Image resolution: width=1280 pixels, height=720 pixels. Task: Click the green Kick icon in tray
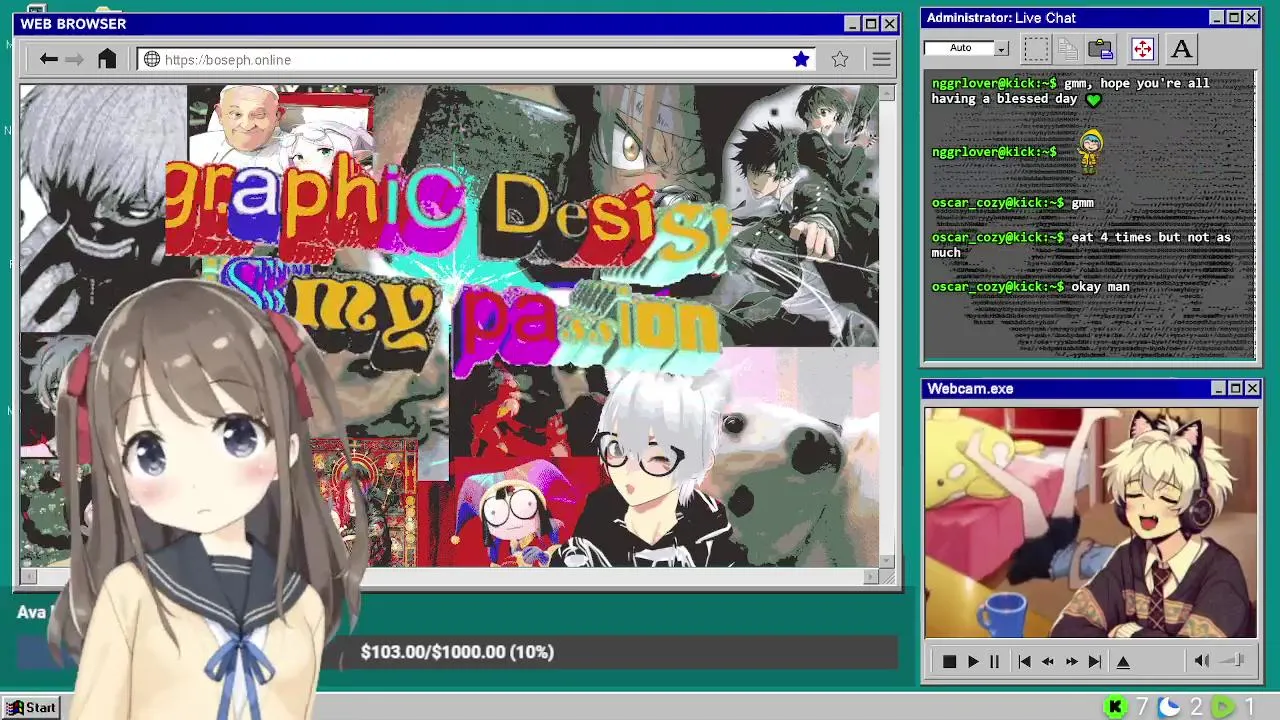(1115, 707)
